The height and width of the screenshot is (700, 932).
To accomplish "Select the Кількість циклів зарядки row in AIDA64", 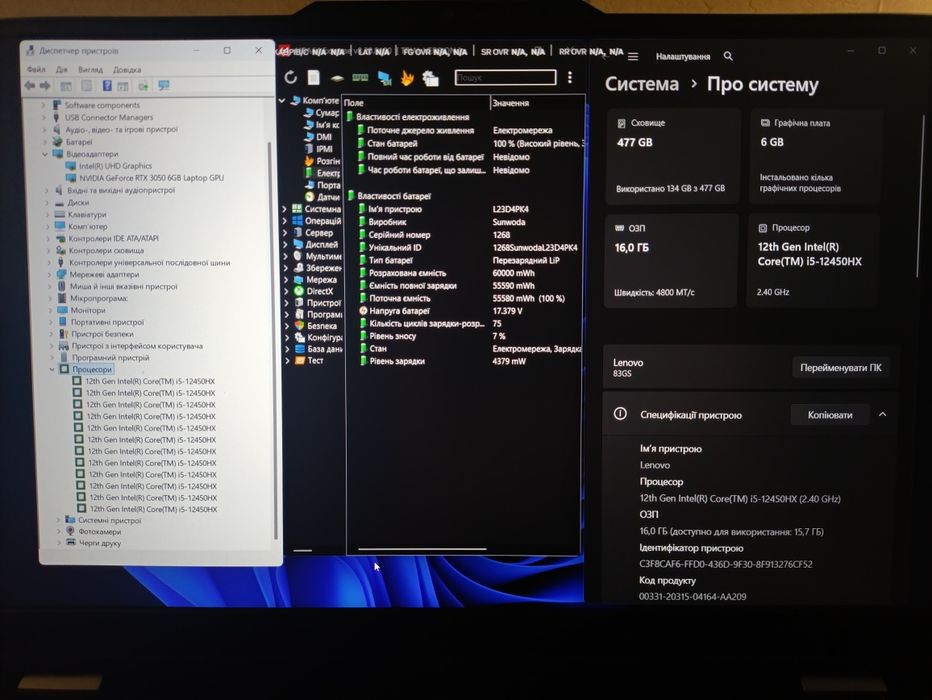I will [464, 324].
